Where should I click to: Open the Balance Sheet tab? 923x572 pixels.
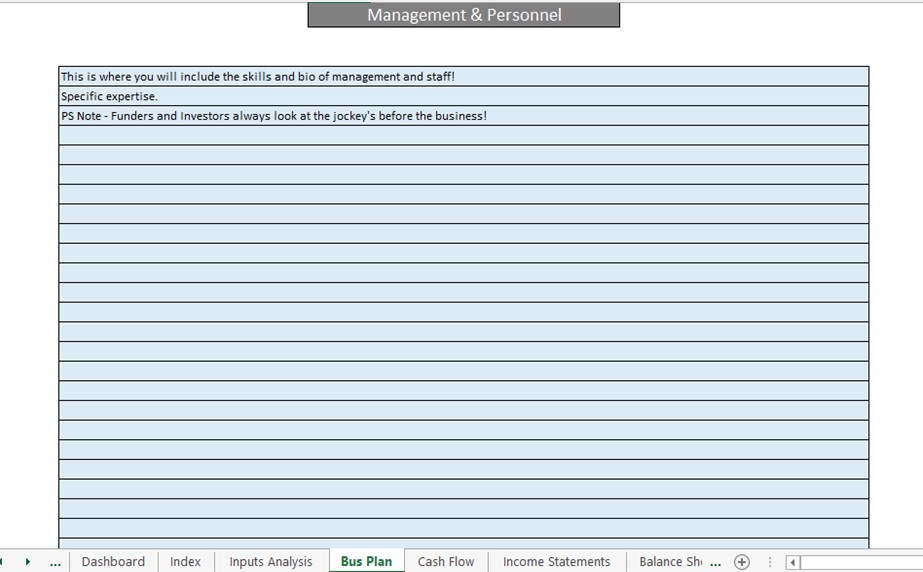[670, 561]
